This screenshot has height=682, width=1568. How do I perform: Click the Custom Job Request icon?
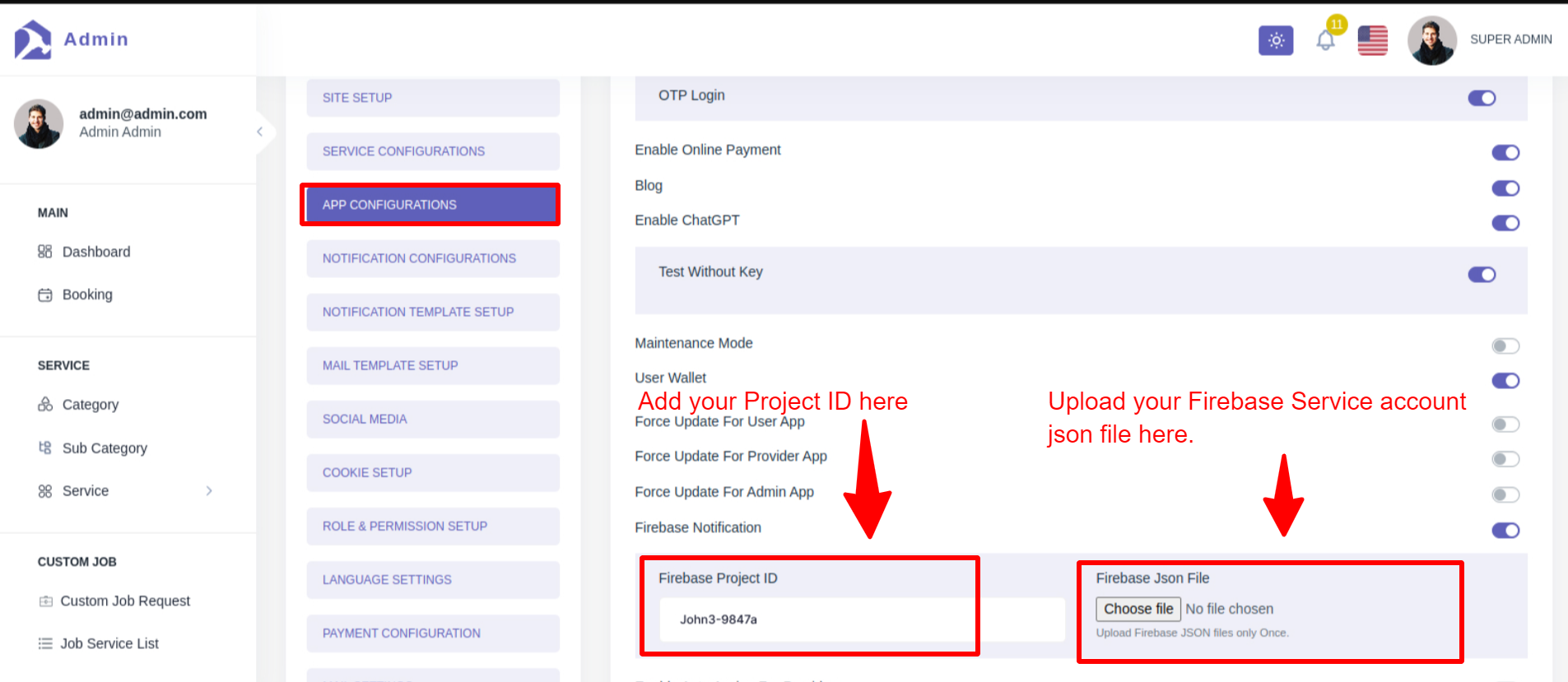[x=45, y=601]
